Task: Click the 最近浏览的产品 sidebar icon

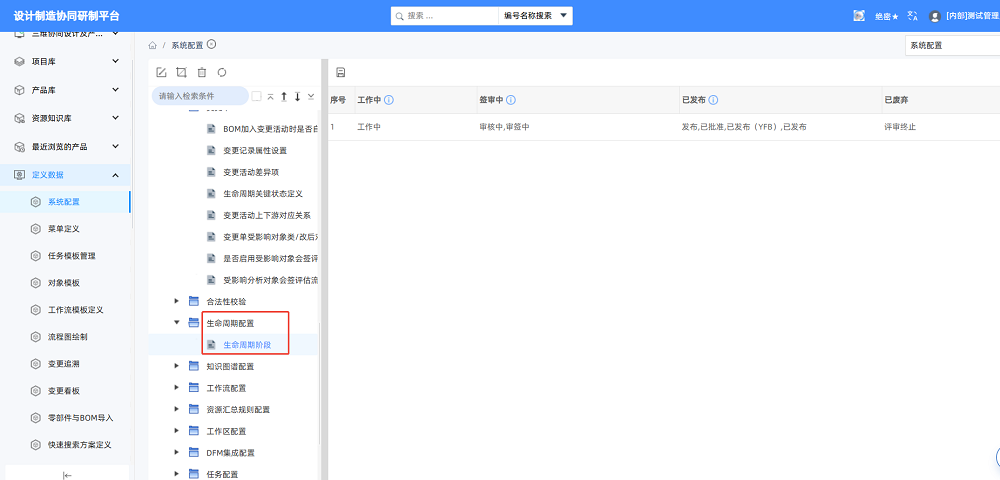Action: [x=19, y=147]
